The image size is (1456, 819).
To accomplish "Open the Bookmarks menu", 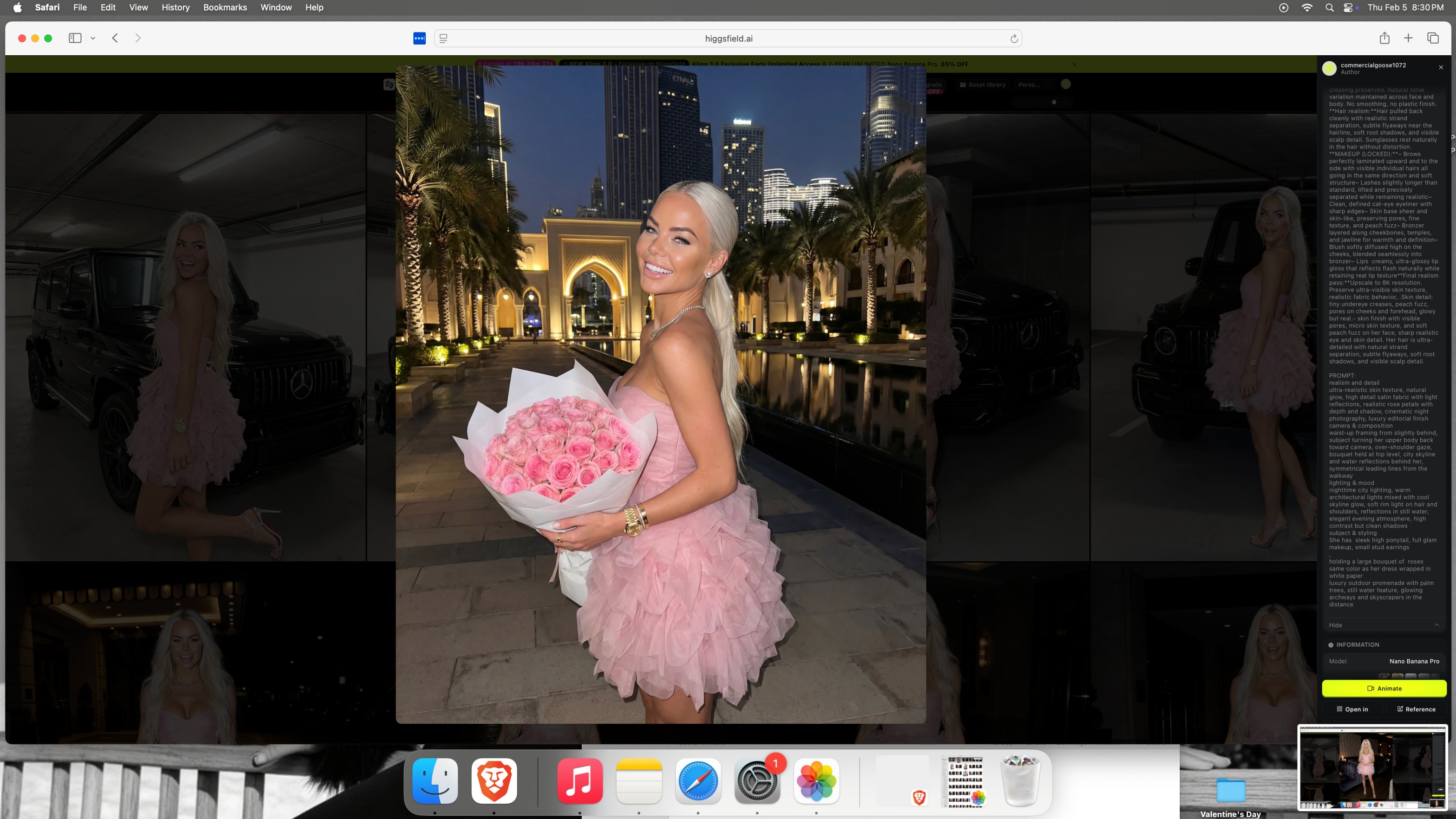I will pos(225,7).
